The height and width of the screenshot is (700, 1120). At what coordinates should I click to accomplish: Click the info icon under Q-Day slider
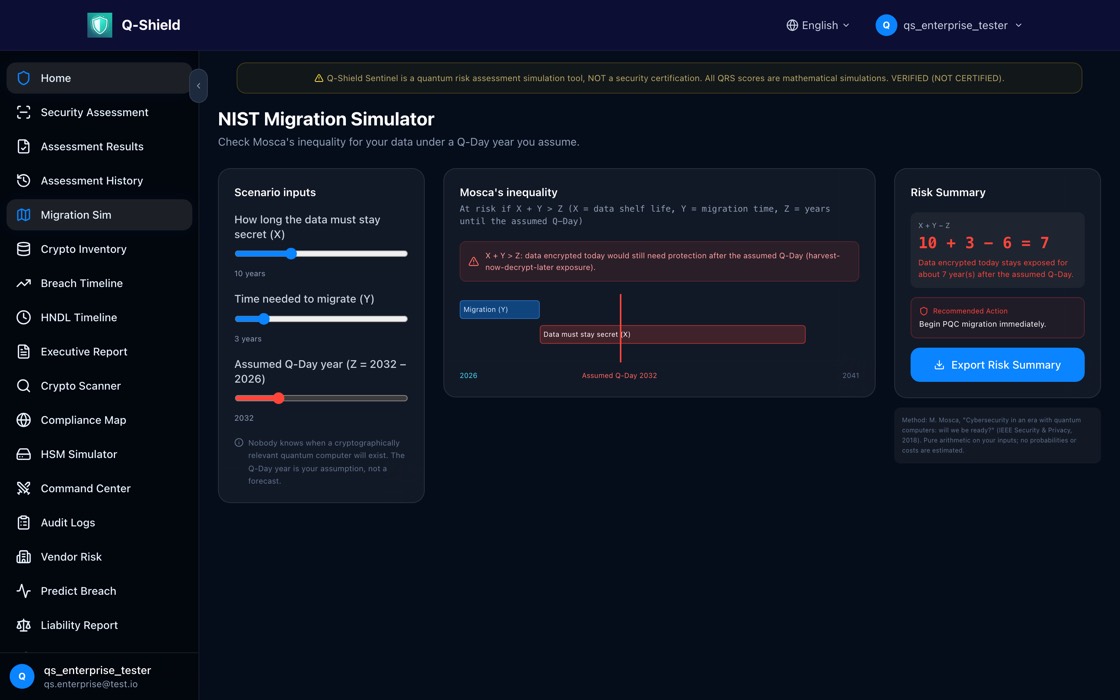(x=239, y=443)
